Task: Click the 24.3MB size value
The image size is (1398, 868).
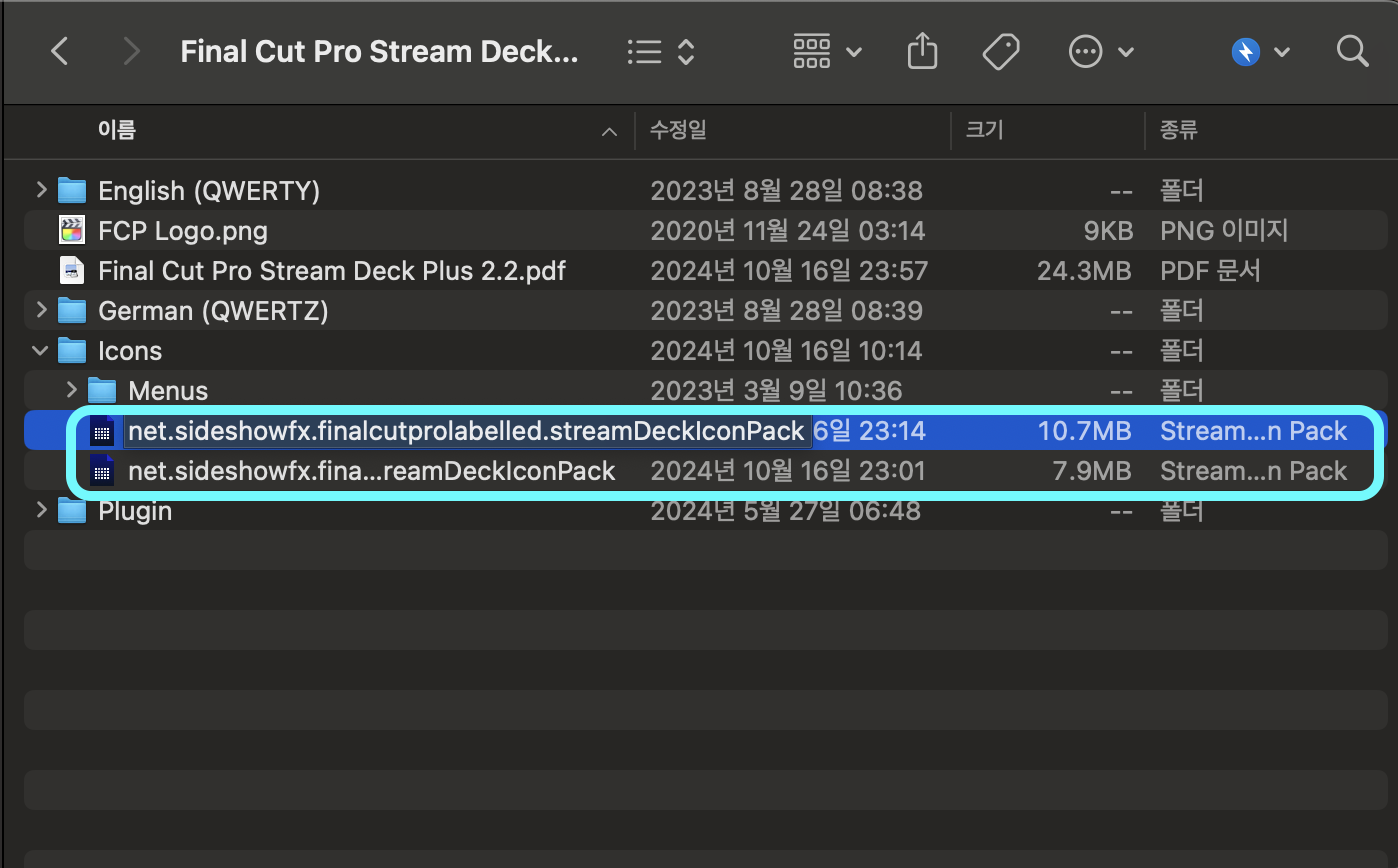Action: pos(1084,271)
